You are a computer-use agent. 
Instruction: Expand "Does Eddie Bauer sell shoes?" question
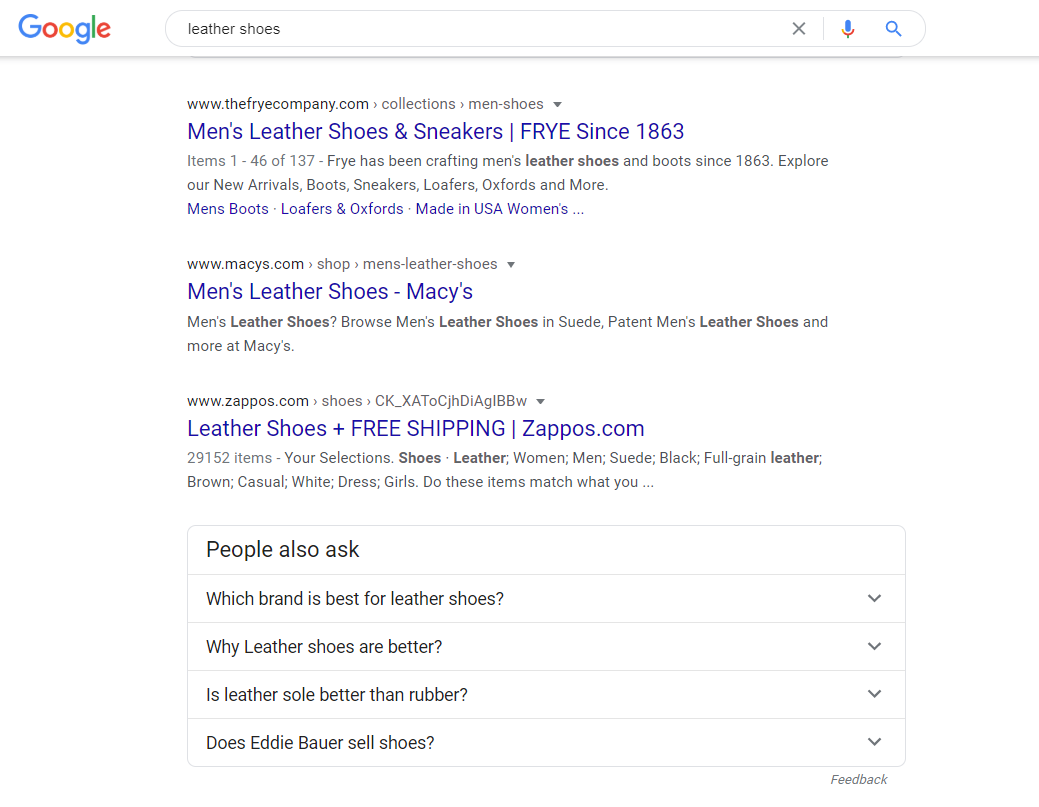[x=546, y=743]
